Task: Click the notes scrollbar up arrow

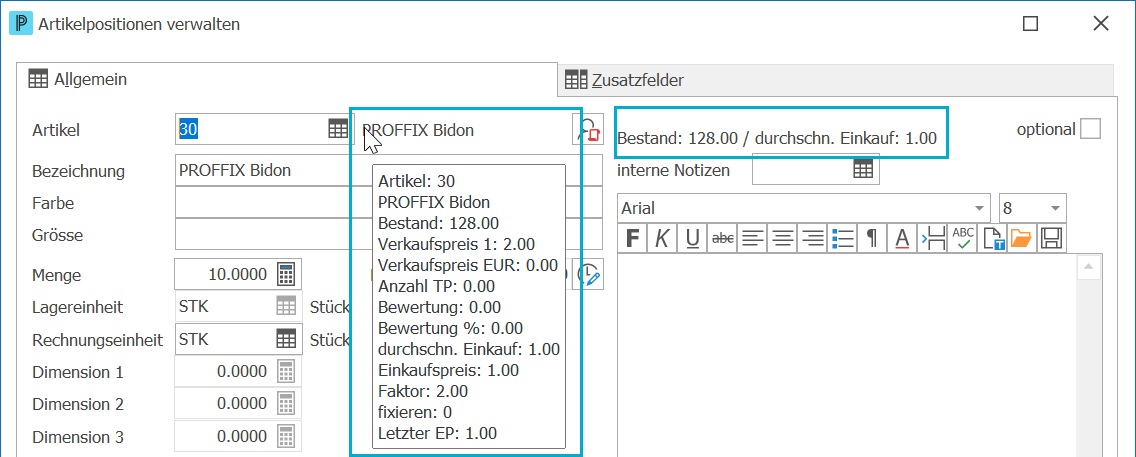Action: pyautogui.click(x=1089, y=269)
